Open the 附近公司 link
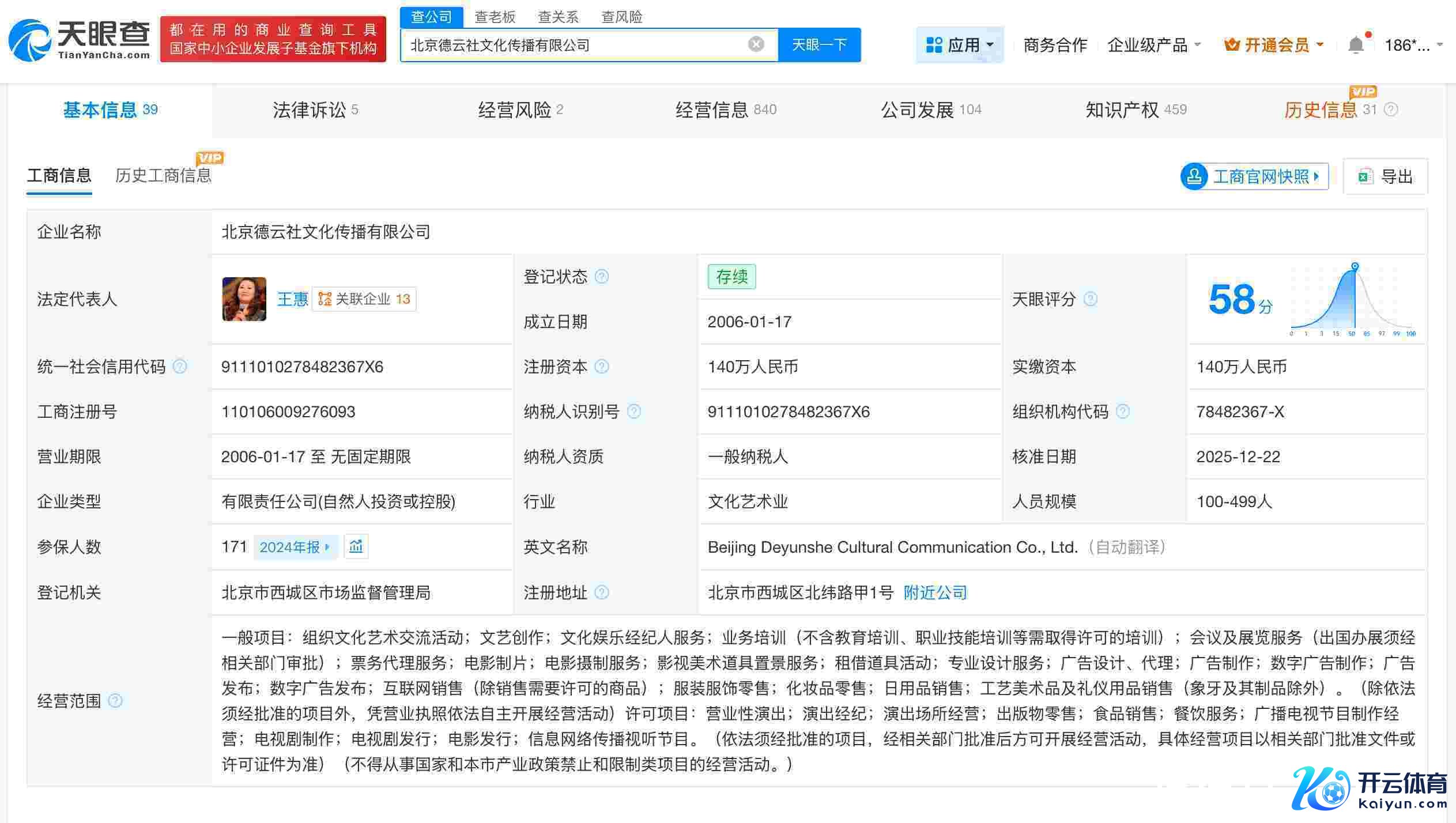Viewport: 1456px width, 823px height. (935, 592)
